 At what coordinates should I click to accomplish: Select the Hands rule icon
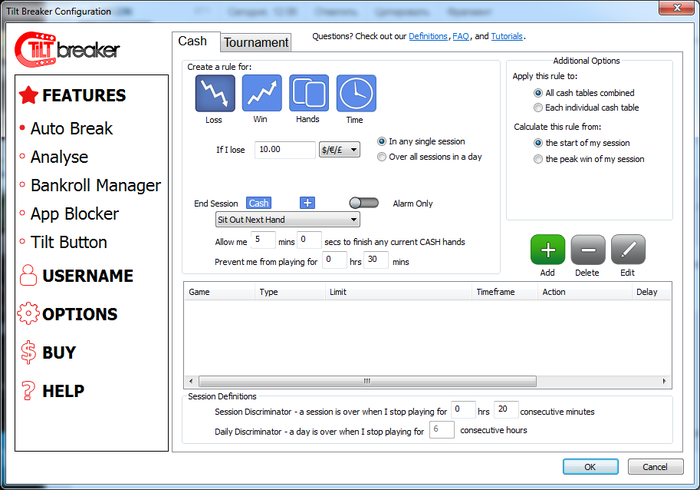click(309, 93)
